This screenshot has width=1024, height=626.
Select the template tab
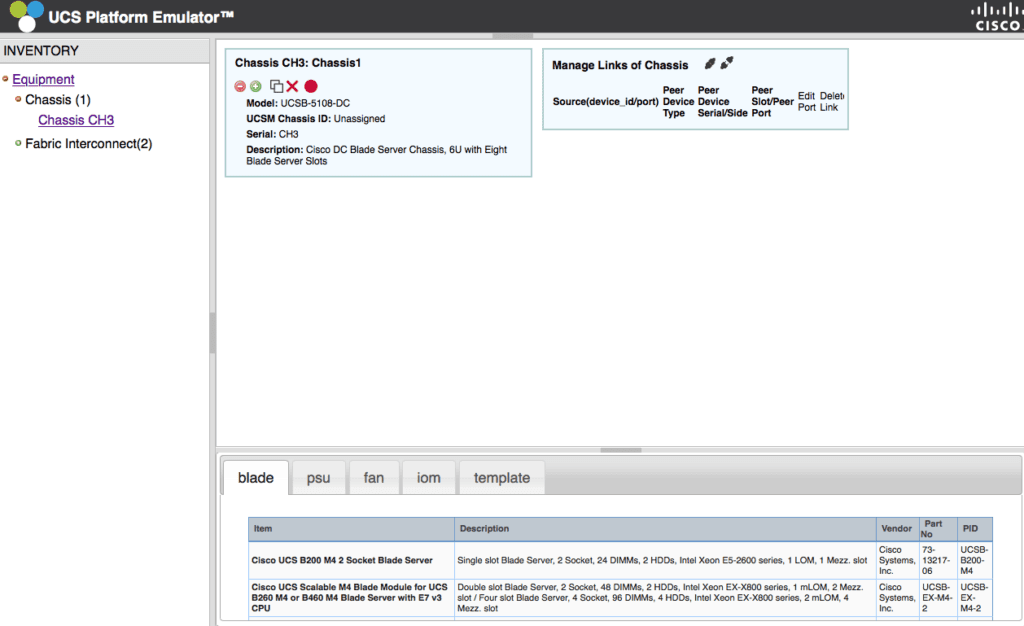pyautogui.click(x=502, y=478)
